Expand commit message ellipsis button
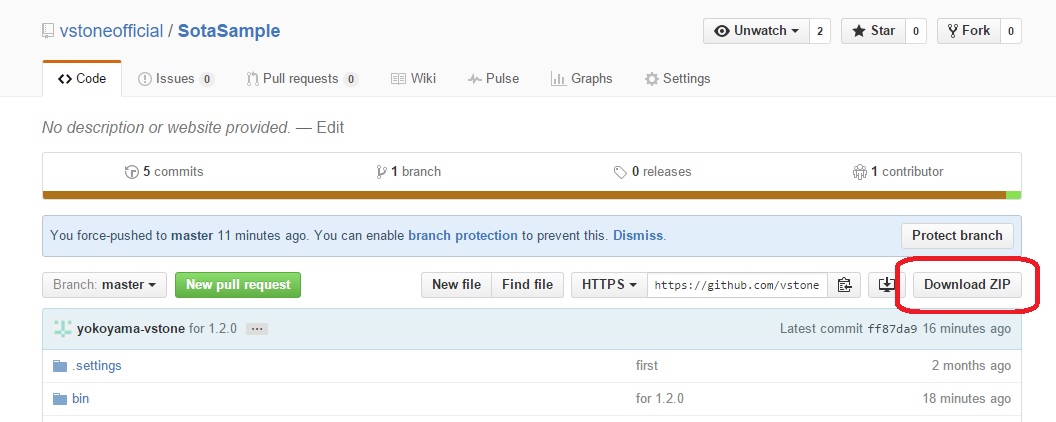Image resolution: width=1056 pixels, height=422 pixels. (257, 329)
